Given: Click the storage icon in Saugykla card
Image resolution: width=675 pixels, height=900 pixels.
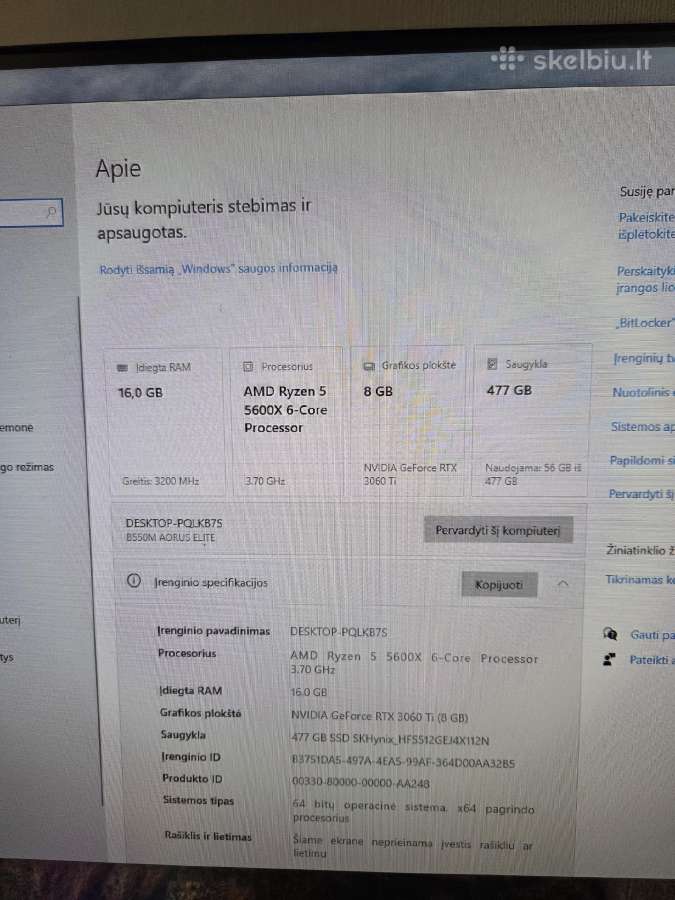Looking at the screenshot, I should click(x=492, y=364).
